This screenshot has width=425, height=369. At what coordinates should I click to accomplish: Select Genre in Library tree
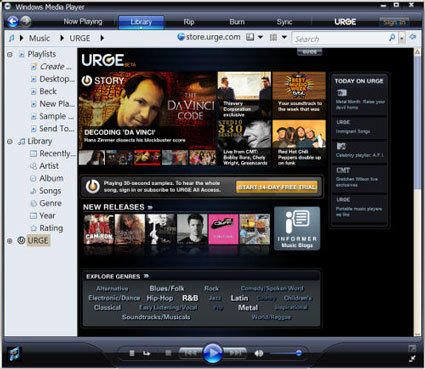tap(46, 203)
